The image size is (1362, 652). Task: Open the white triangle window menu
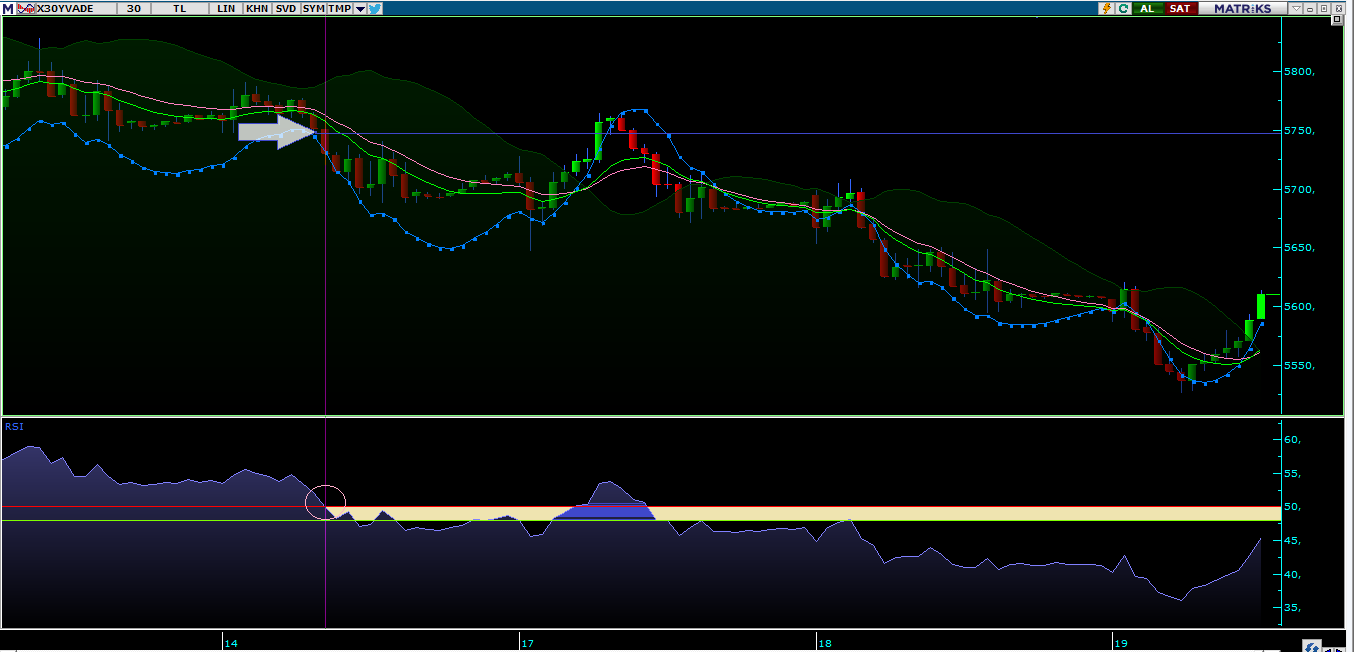click(1296, 8)
